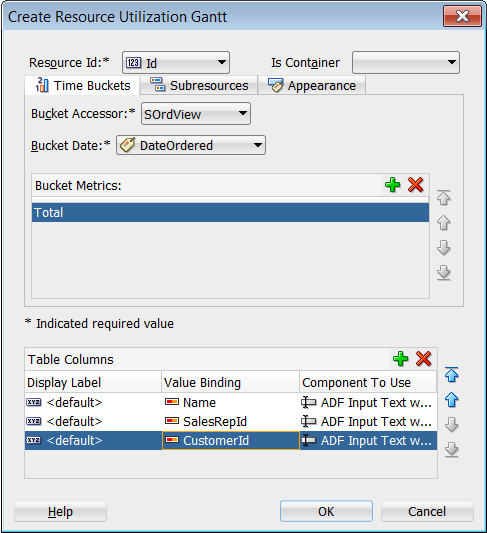
Task: Switch to the Subresources tab
Action: [x=199, y=85]
